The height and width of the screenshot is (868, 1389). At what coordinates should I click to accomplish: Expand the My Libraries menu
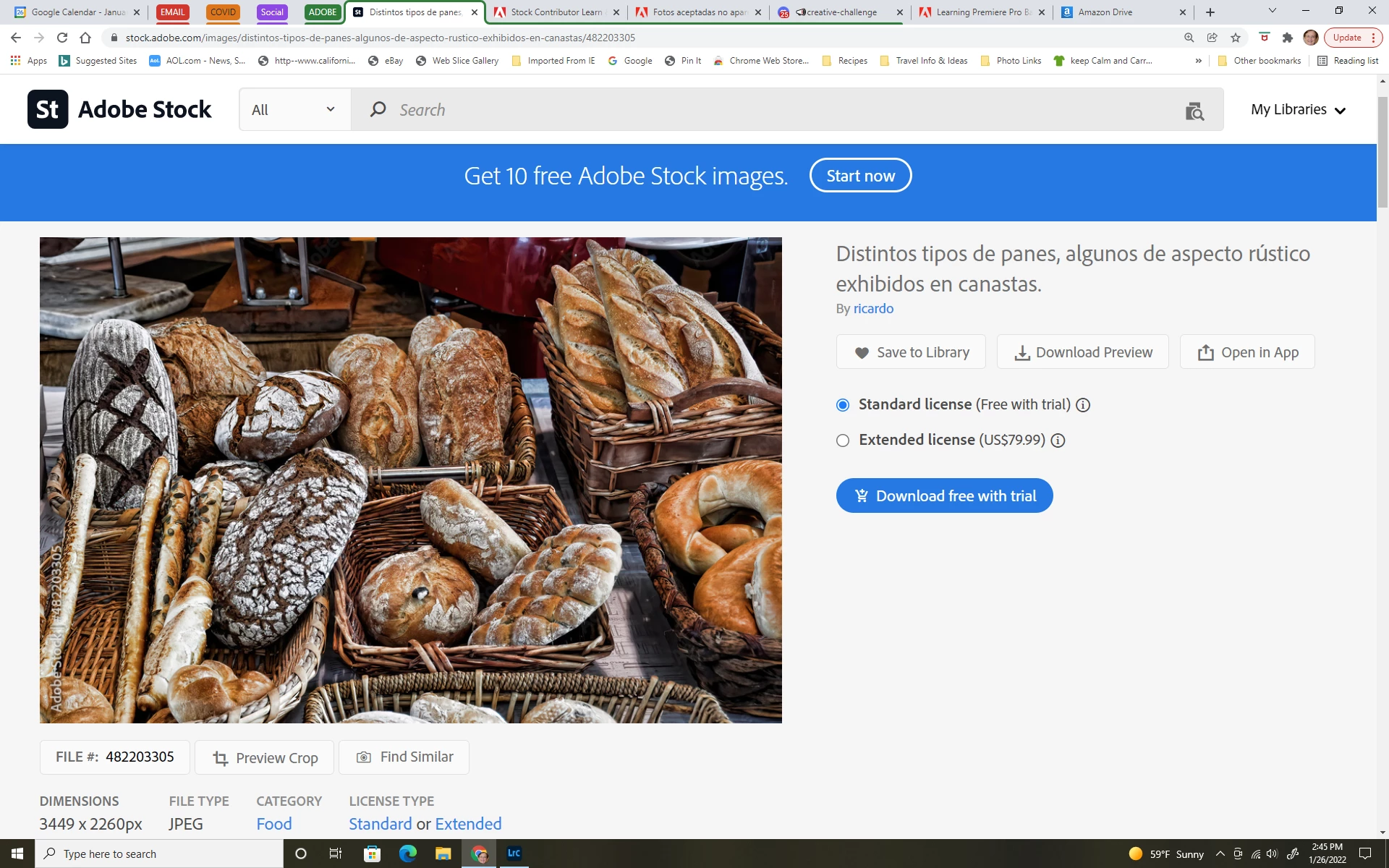tap(1298, 110)
